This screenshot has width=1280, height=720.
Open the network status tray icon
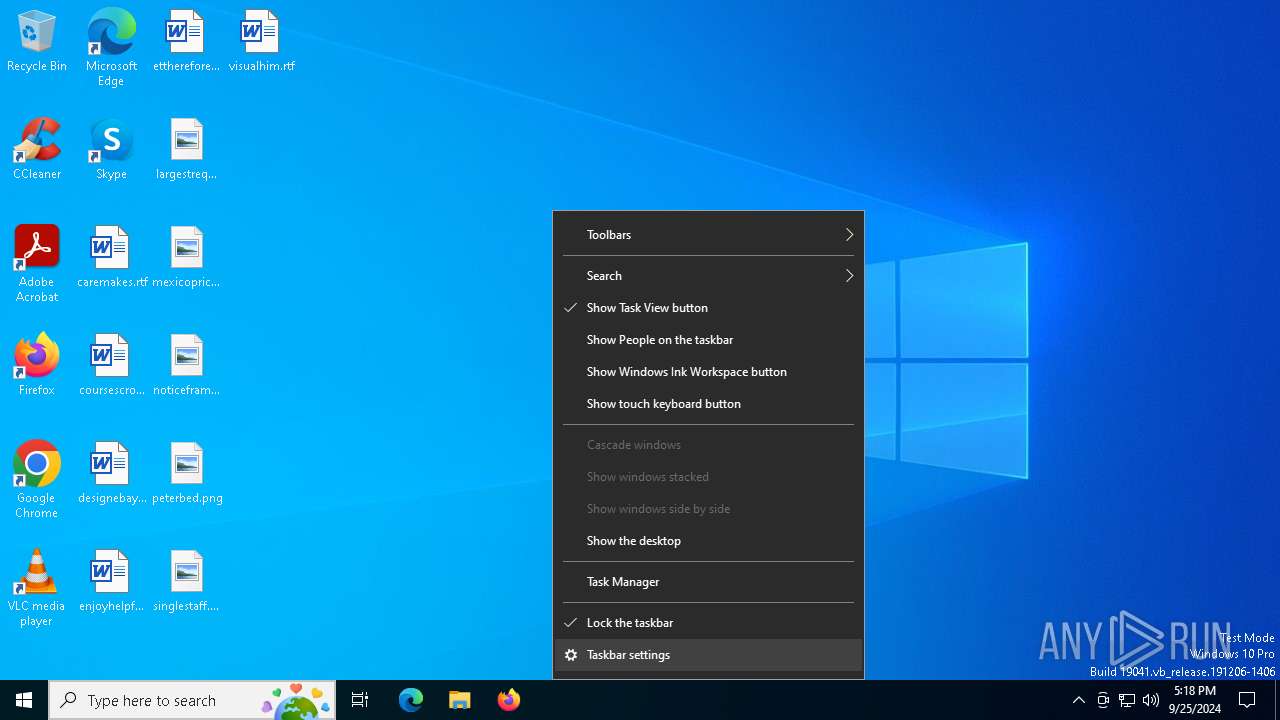click(x=1127, y=700)
